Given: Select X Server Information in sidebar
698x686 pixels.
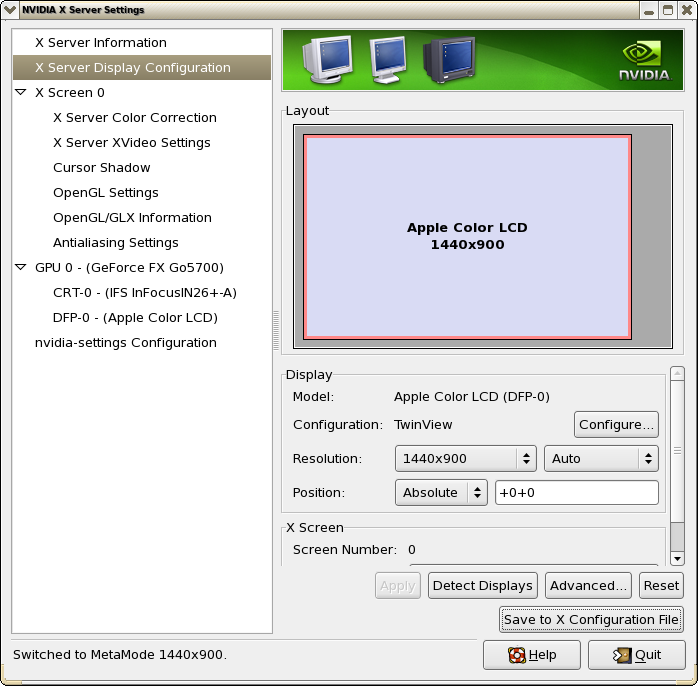Looking at the screenshot, I should click(x=100, y=43).
